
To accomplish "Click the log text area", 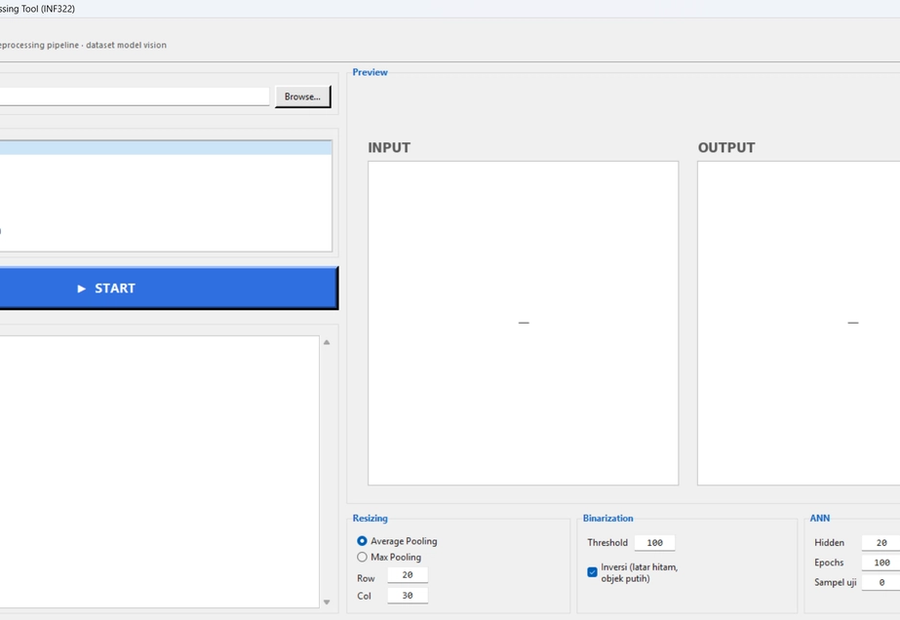I will [160, 471].
